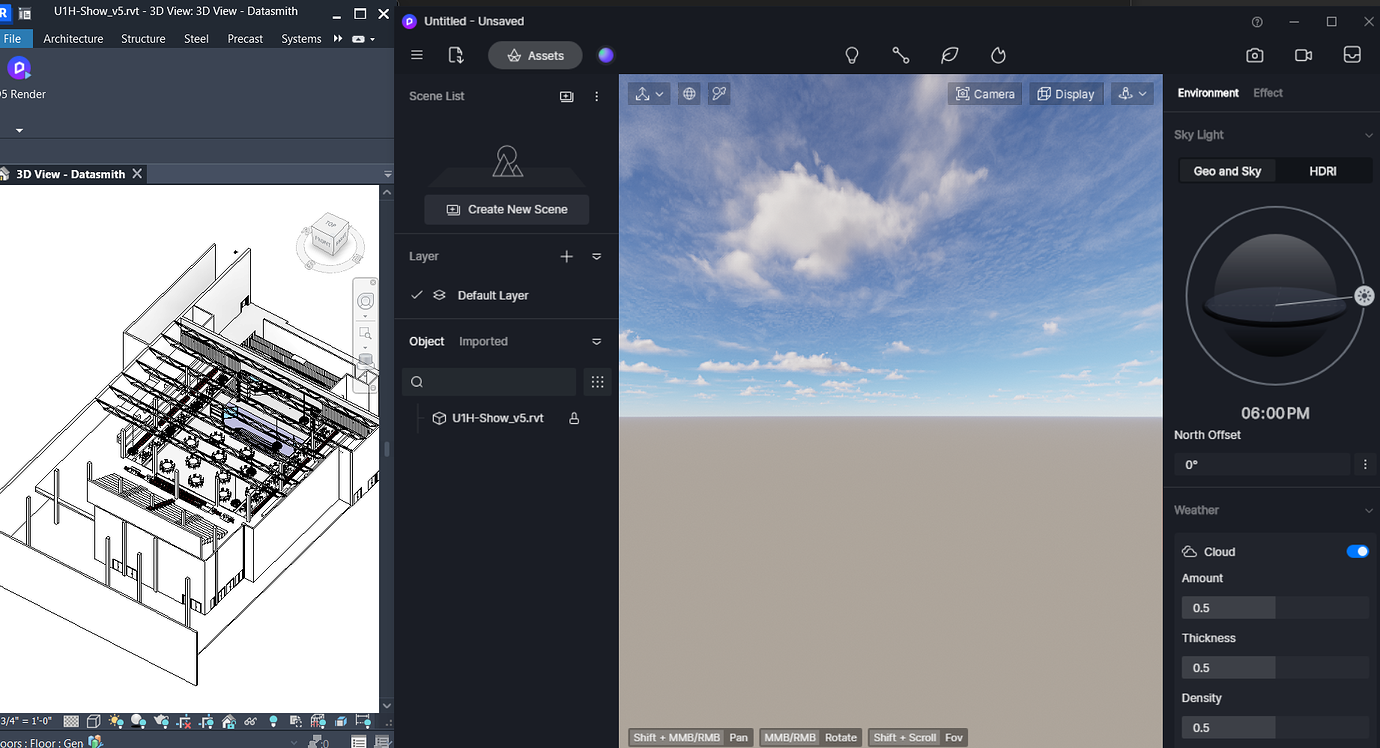Viewport: 1380px width, 748px height.
Task: Open the particle effects (flame) tool
Action: tap(998, 55)
